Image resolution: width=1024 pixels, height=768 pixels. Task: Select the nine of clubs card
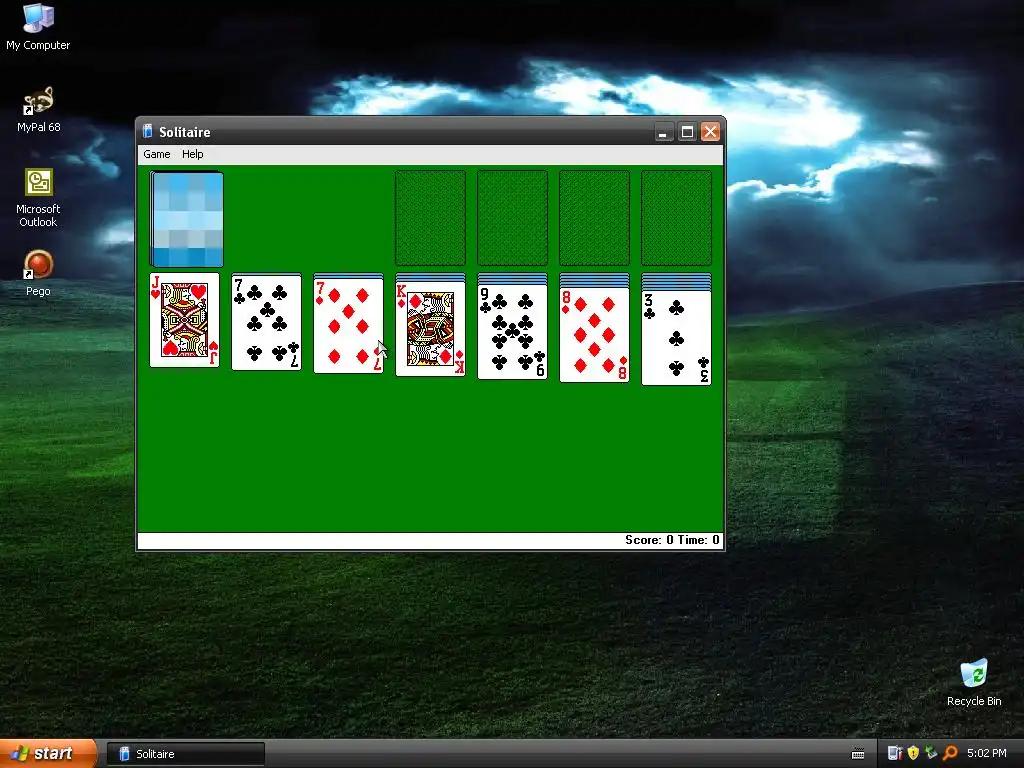pyautogui.click(x=513, y=332)
